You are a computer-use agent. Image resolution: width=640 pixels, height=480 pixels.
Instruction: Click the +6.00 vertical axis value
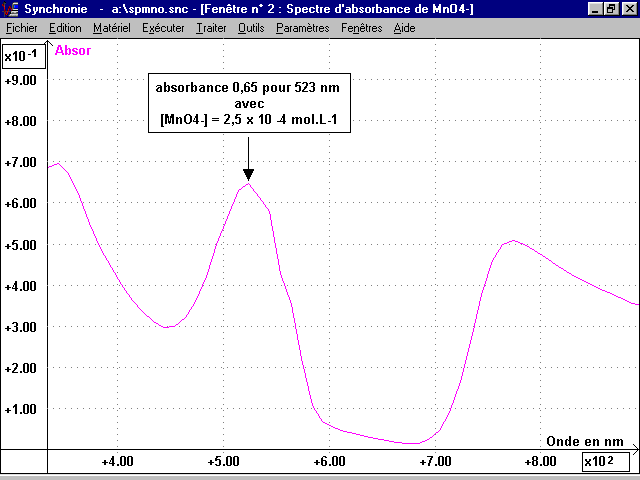tap(20, 203)
